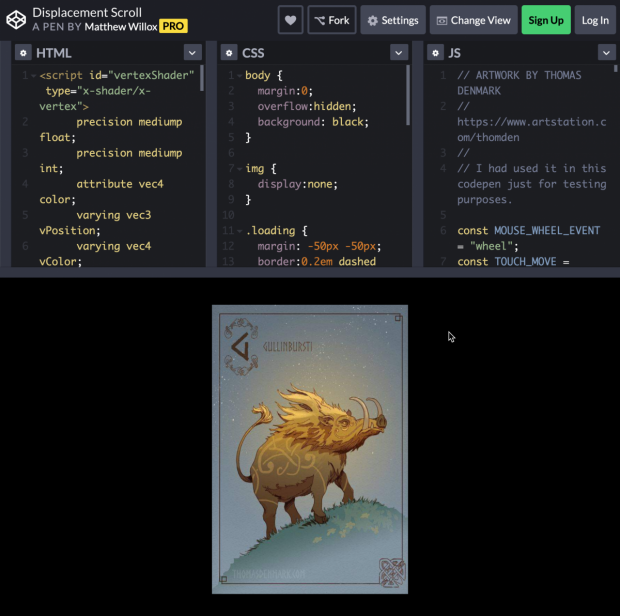Screen dimensions: 620x616
Task: Open HTML editor settings gear
Action: [23, 53]
